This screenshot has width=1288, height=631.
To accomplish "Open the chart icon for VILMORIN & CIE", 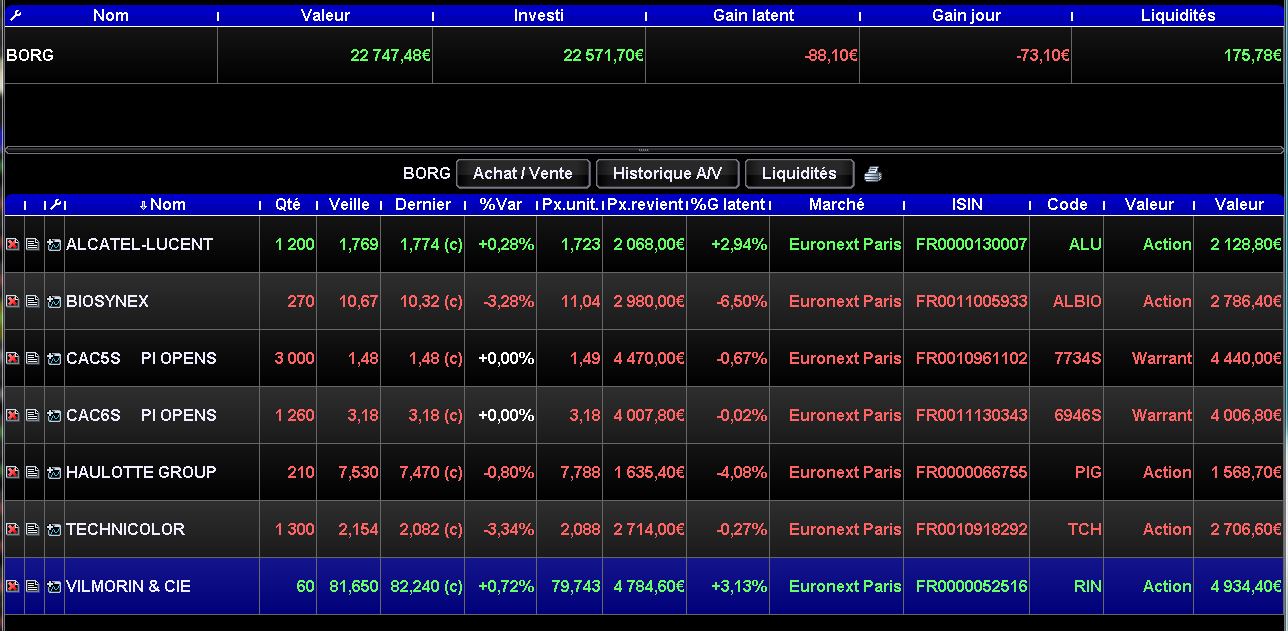I will (x=54, y=586).
